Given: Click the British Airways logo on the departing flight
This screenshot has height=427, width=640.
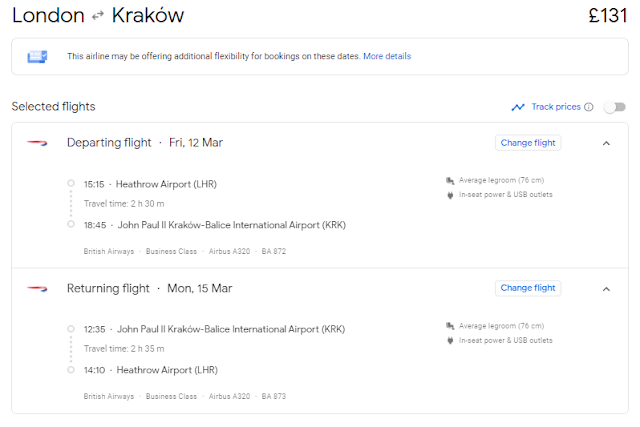Looking at the screenshot, I should click(x=37, y=143).
